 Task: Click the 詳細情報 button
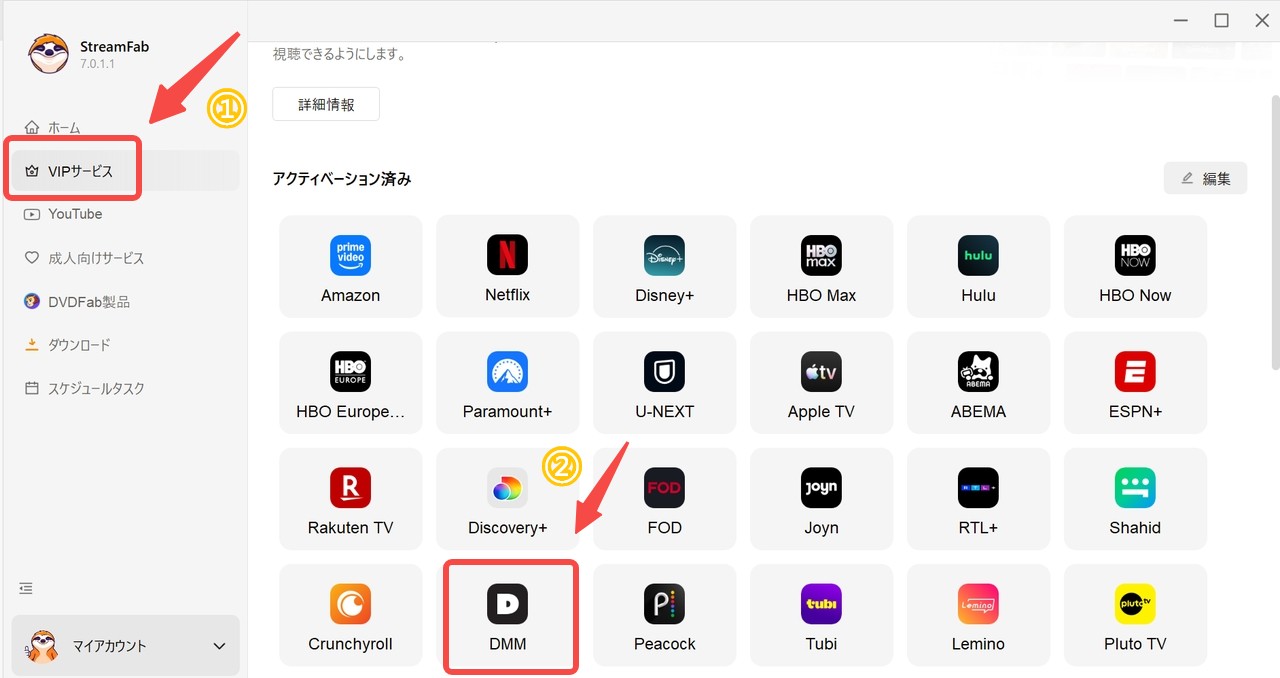pos(326,103)
